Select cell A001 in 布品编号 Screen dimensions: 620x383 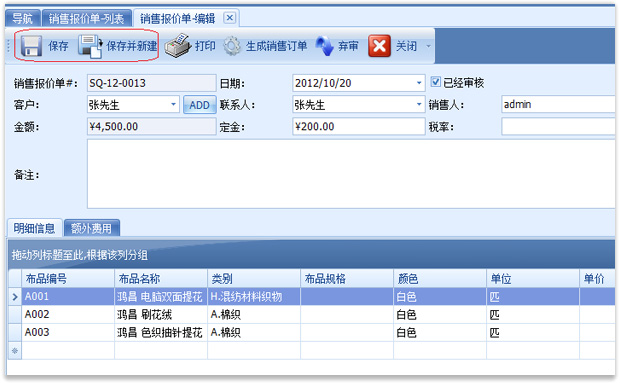(x=68, y=296)
